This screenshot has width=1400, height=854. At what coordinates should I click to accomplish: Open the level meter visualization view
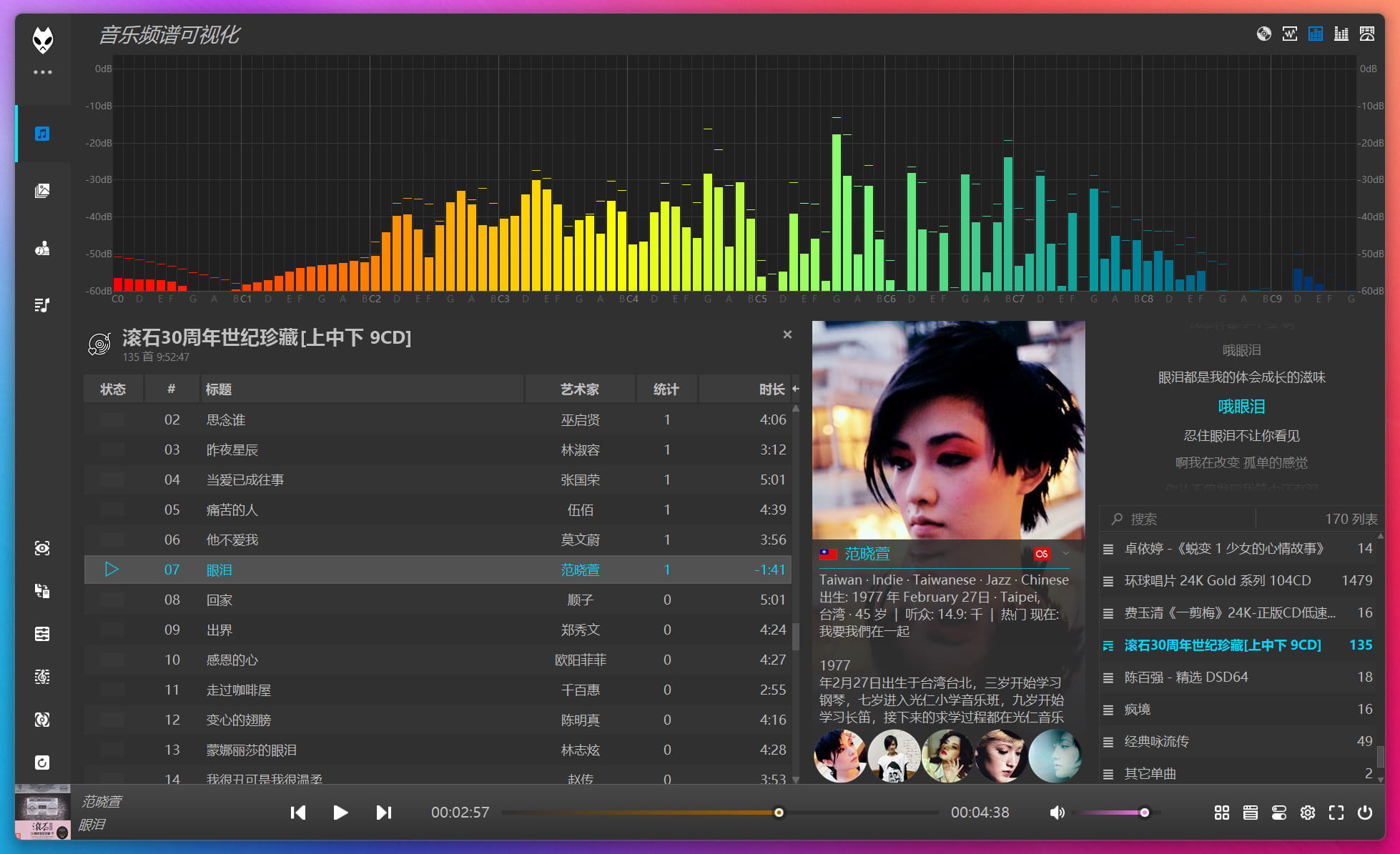[x=1367, y=34]
